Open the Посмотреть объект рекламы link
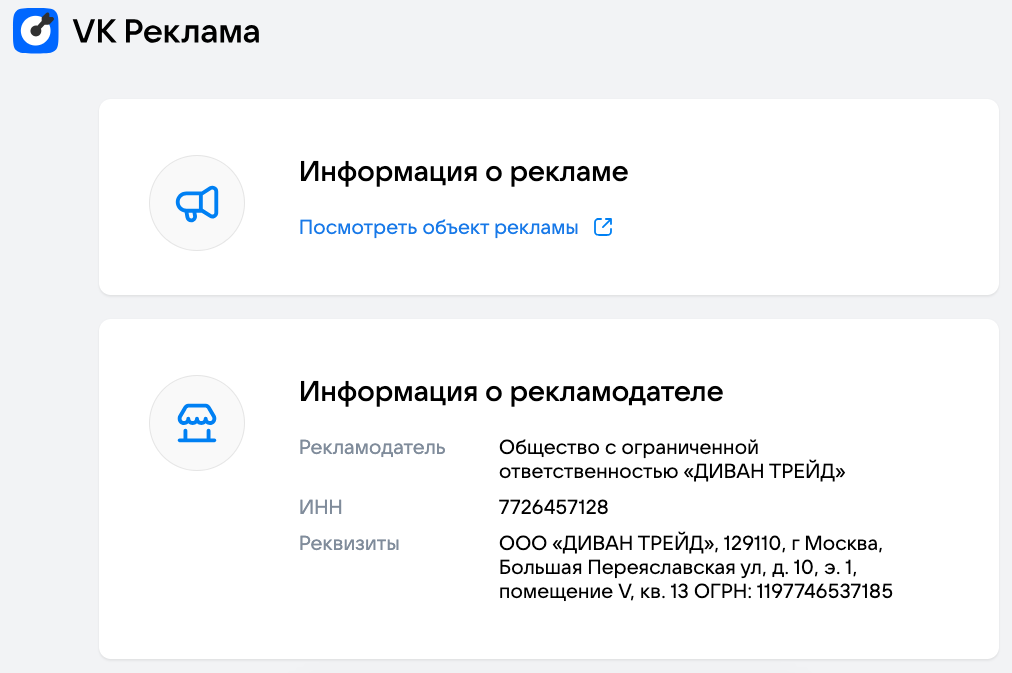 (437, 227)
